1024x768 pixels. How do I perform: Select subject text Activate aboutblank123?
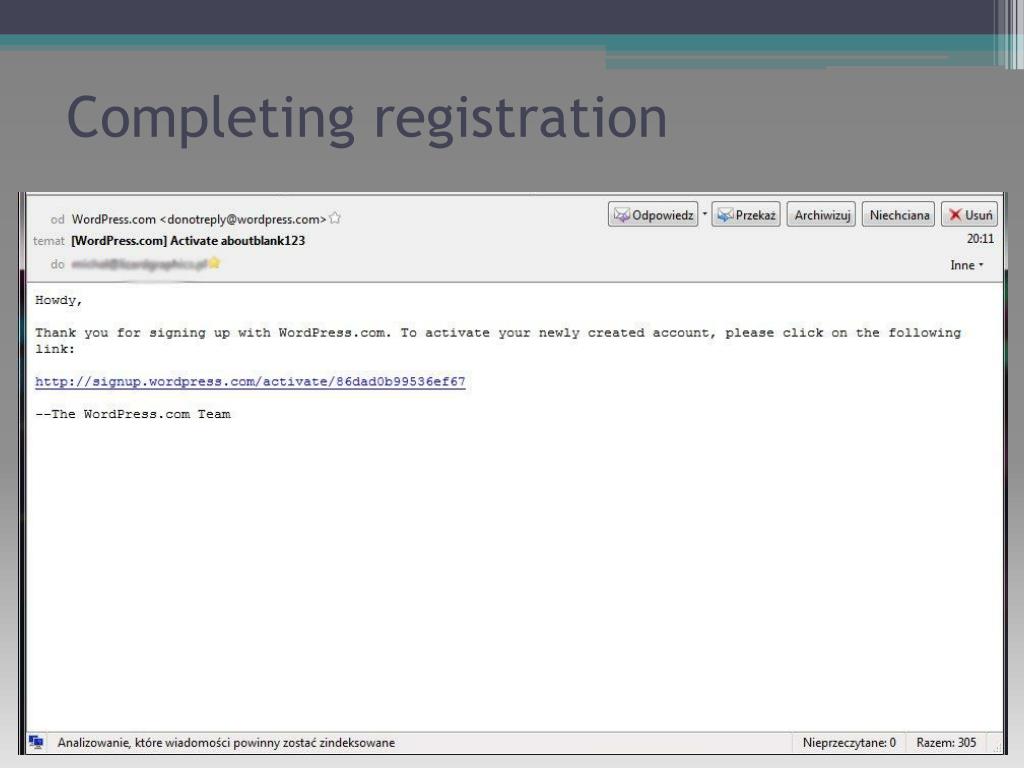click(237, 240)
